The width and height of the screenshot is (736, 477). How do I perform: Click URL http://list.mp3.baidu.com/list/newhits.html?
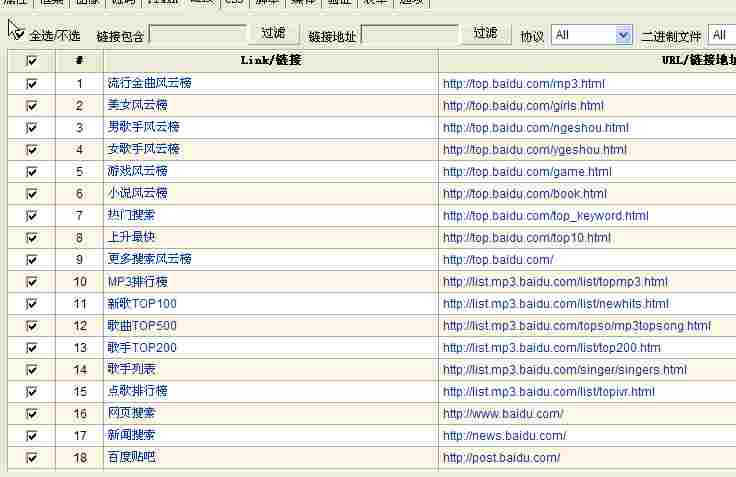pos(556,304)
